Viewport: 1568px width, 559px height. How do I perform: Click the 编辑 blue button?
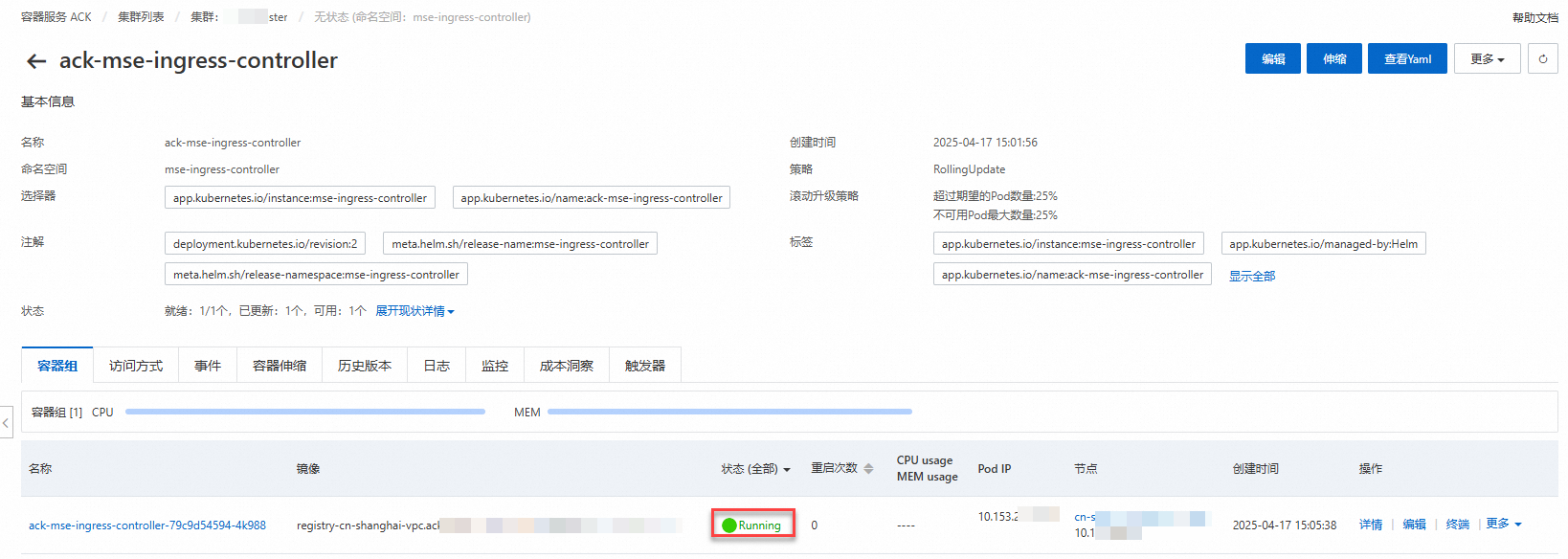pyautogui.click(x=1273, y=58)
